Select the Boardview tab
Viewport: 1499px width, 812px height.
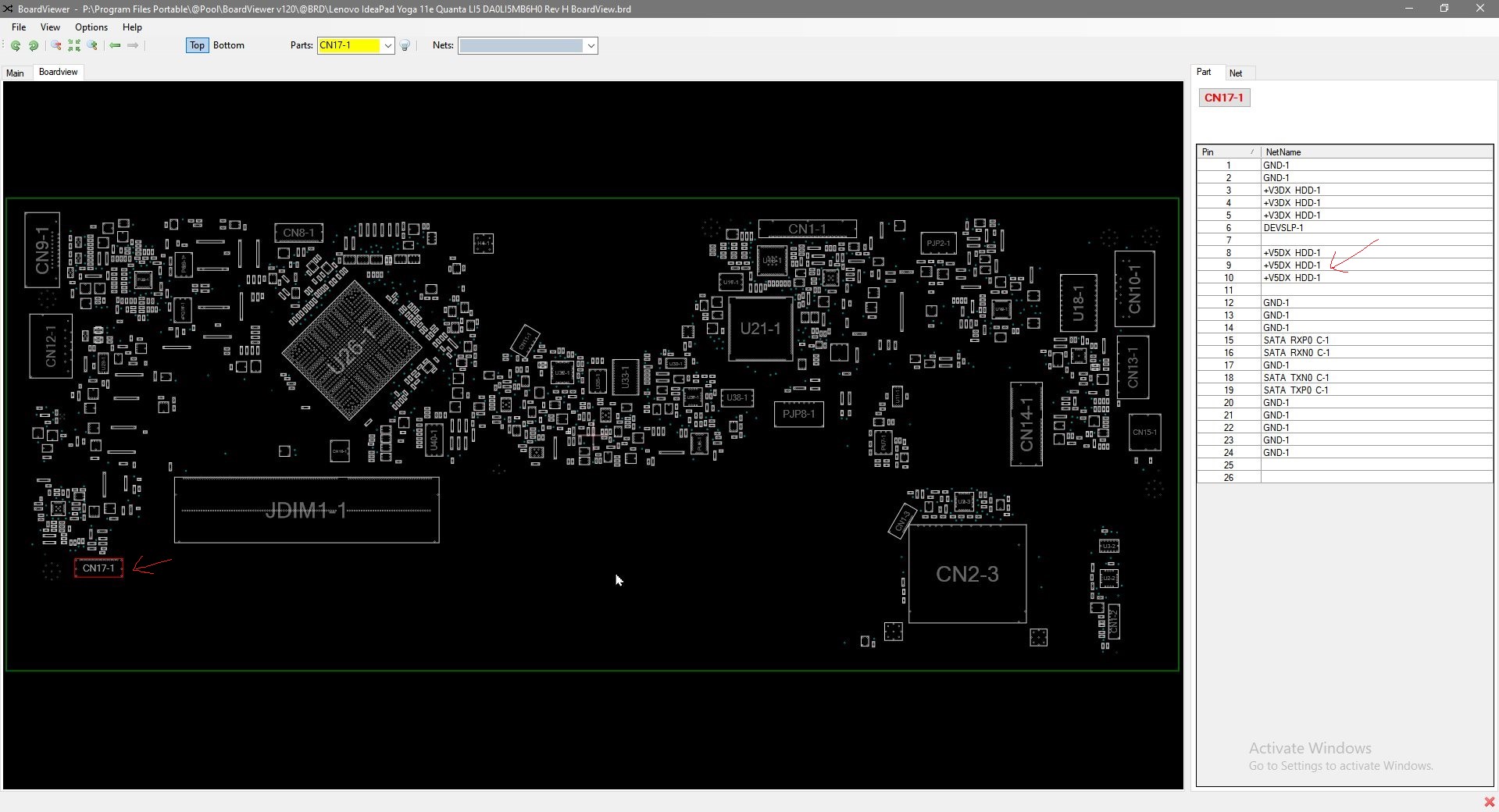pyautogui.click(x=58, y=72)
